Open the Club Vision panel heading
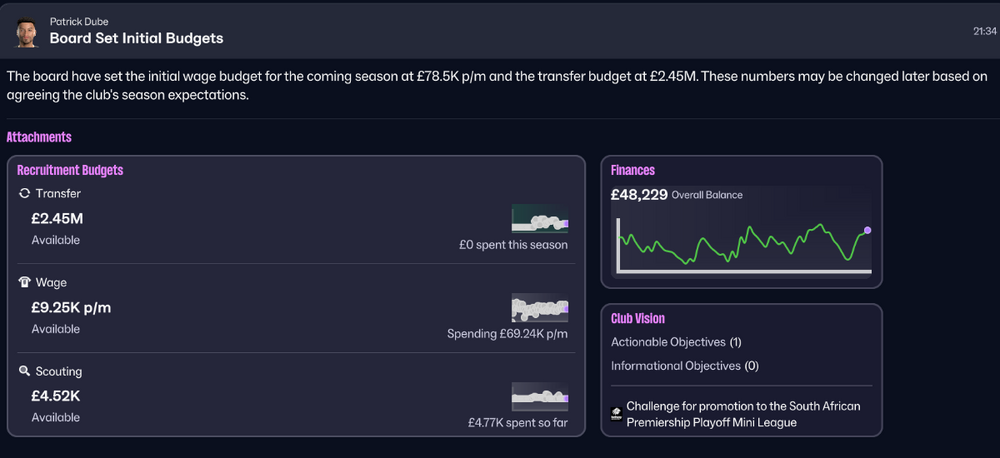Viewport: 1000px width, 458px height. point(638,318)
